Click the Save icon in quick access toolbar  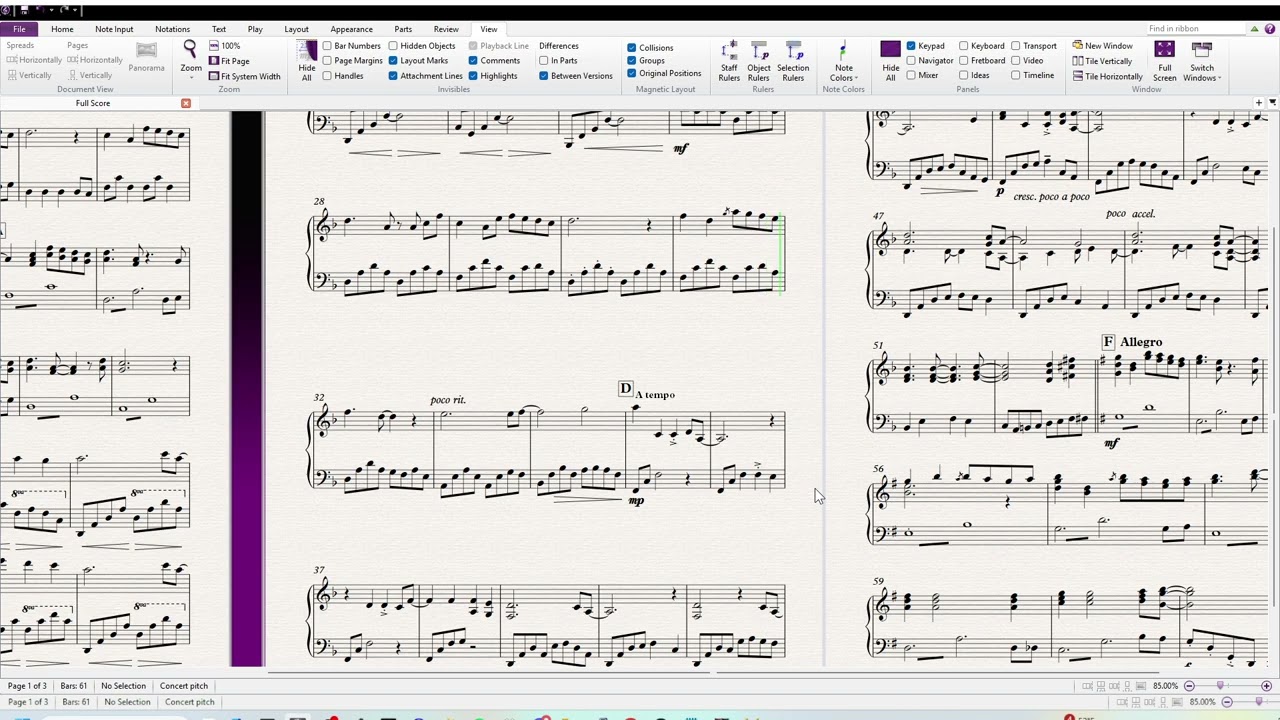tap(25, 10)
